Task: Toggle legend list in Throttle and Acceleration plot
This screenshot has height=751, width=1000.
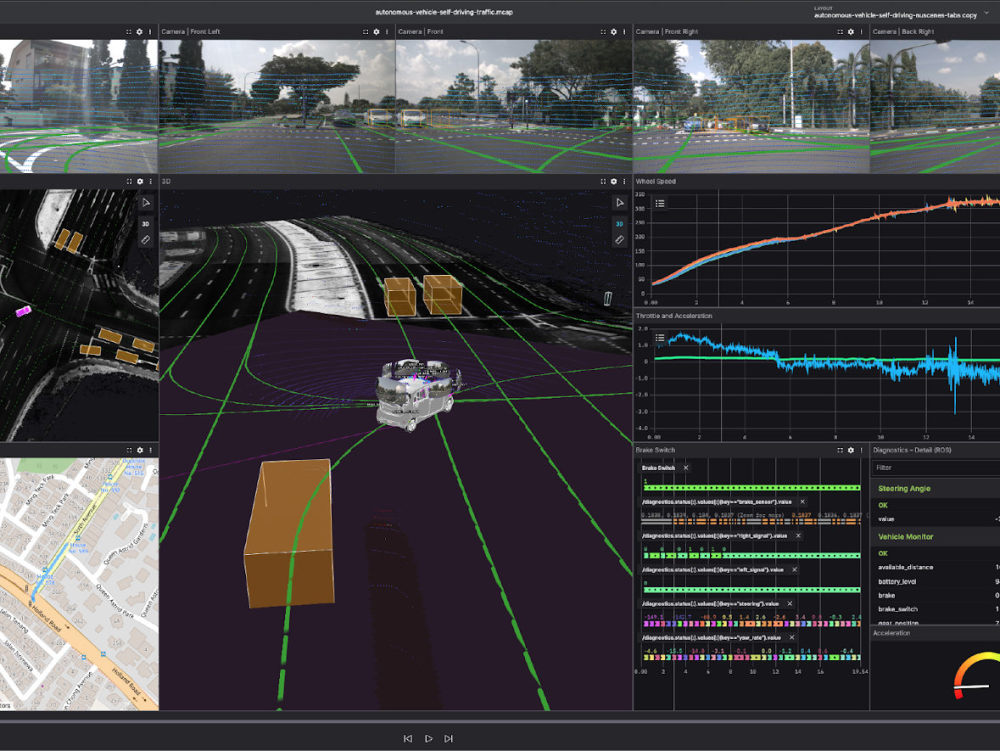Action: point(660,338)
